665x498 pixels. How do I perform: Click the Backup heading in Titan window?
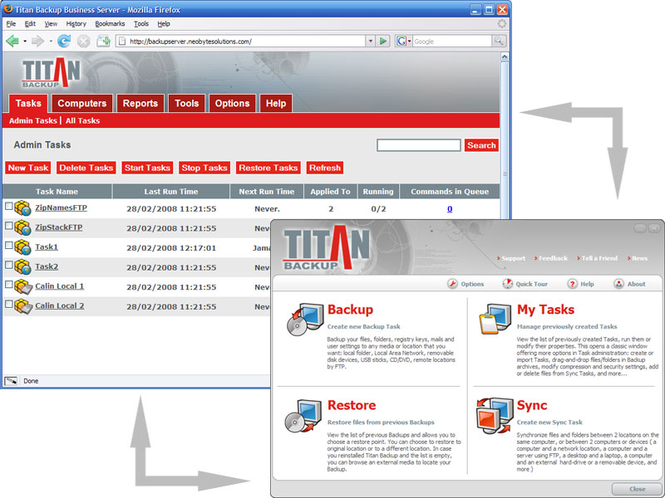point(350,309)
